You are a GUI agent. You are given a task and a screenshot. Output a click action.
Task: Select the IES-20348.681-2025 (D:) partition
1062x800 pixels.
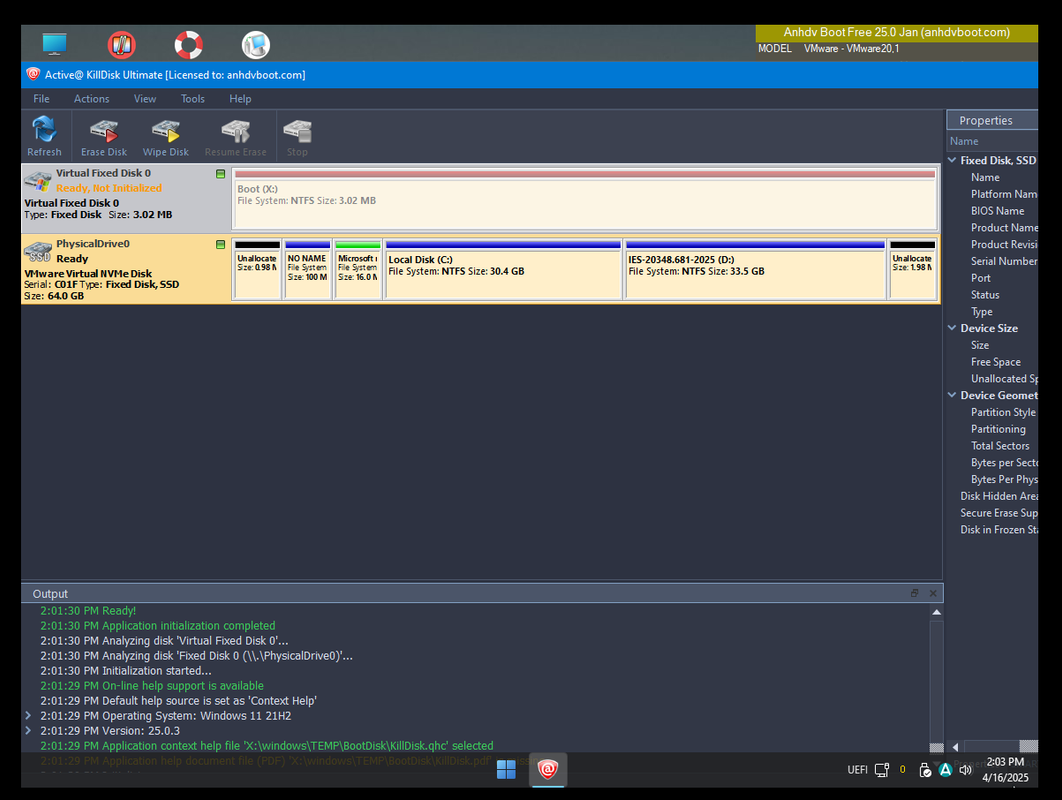pos(755,269)
